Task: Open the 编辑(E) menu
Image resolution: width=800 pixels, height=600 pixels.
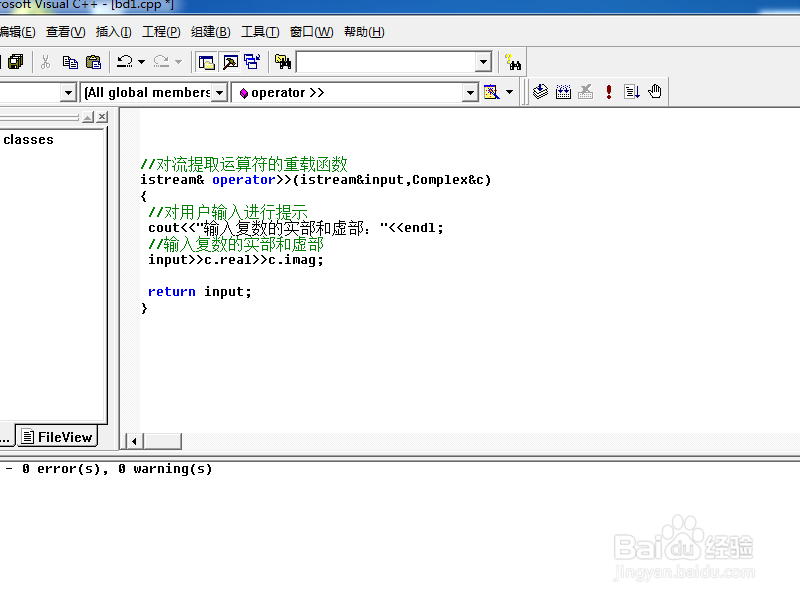Action: pos(17,32)
